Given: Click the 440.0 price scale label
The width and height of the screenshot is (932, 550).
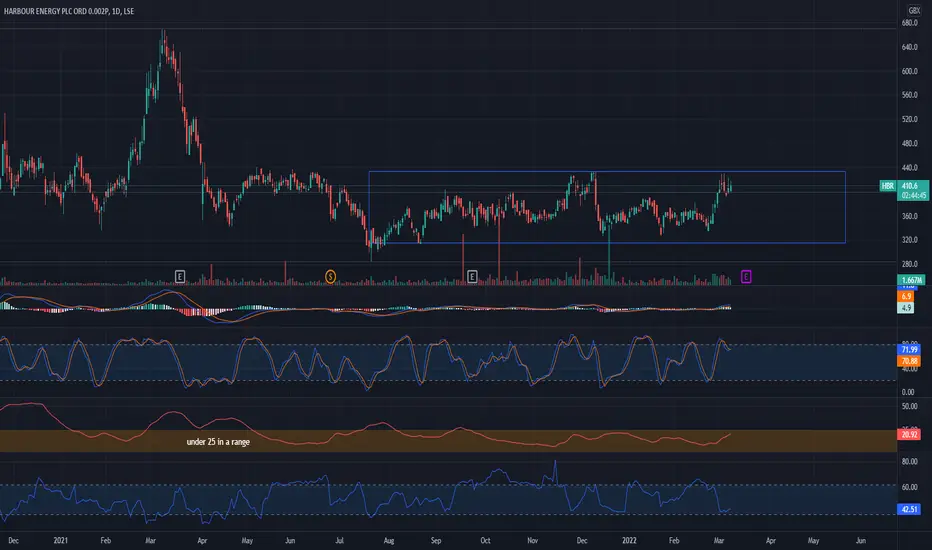Looking at the screenshot, I should 910,168.
